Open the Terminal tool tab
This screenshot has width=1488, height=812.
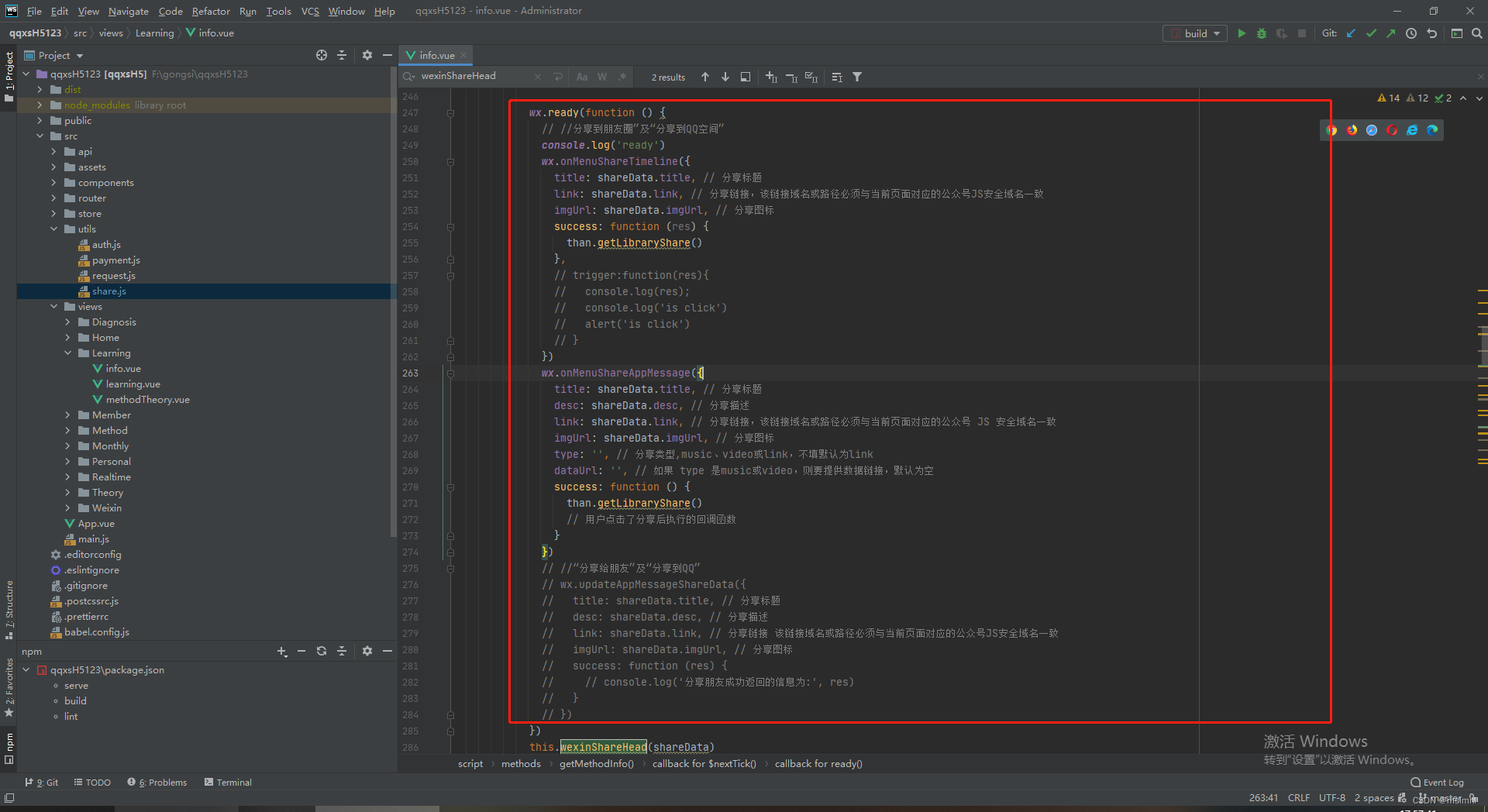click(228, 783)
